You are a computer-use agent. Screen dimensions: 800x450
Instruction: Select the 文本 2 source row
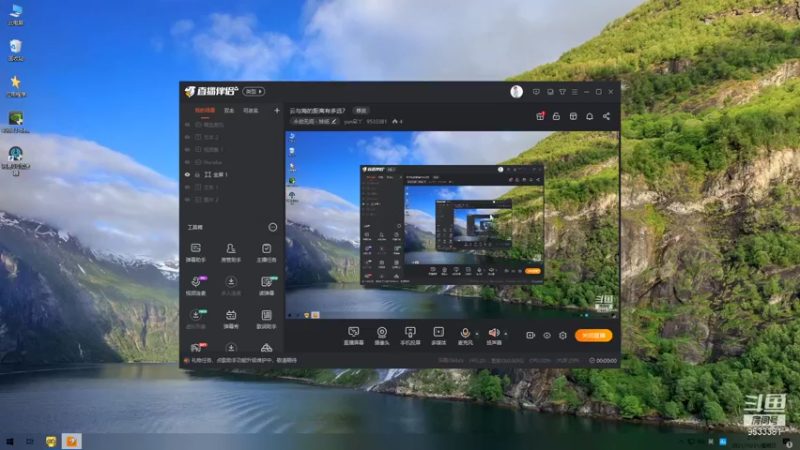(232, 137)
